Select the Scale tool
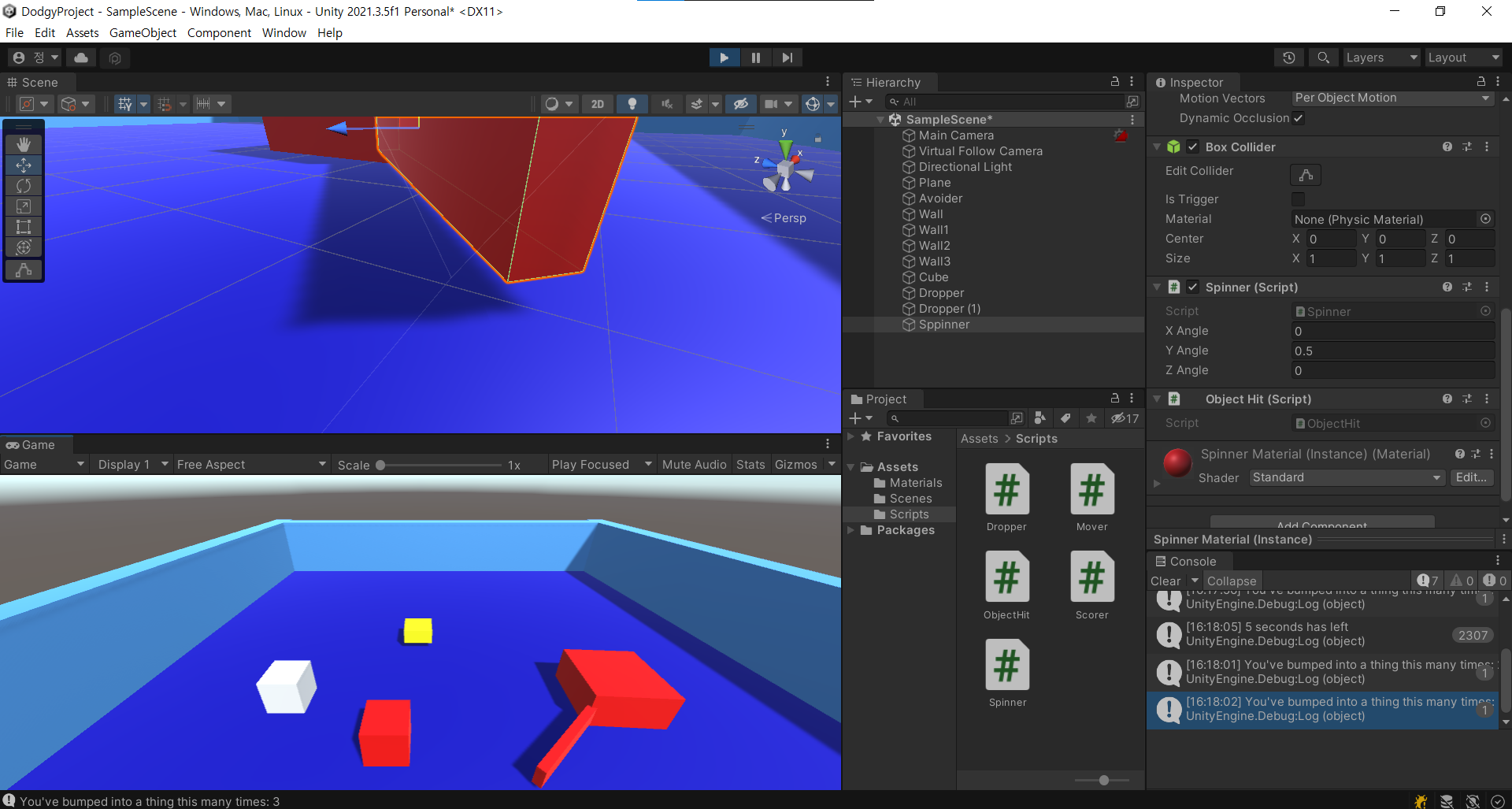This screenshot has height=809, width=1512. pyautogui.click(x=24, y=206)
